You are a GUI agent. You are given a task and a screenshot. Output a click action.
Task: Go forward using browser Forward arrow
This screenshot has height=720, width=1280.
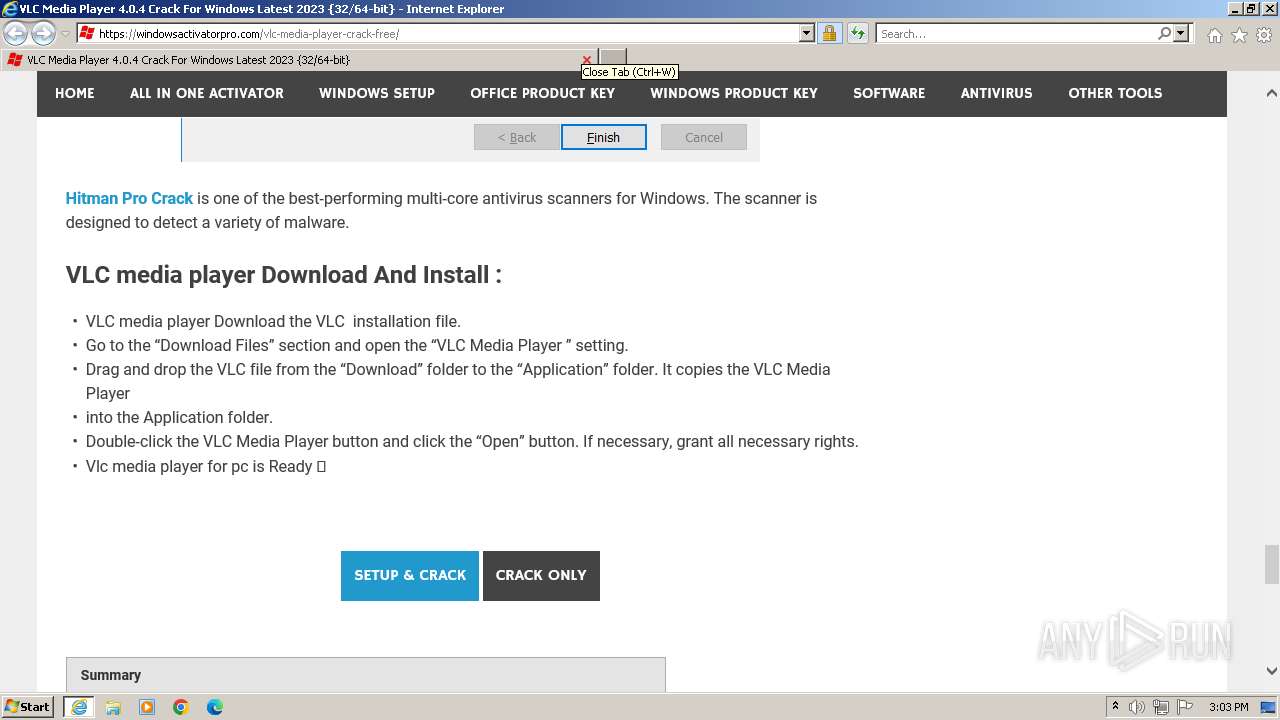pyautogui.click(x=43, y=34)
